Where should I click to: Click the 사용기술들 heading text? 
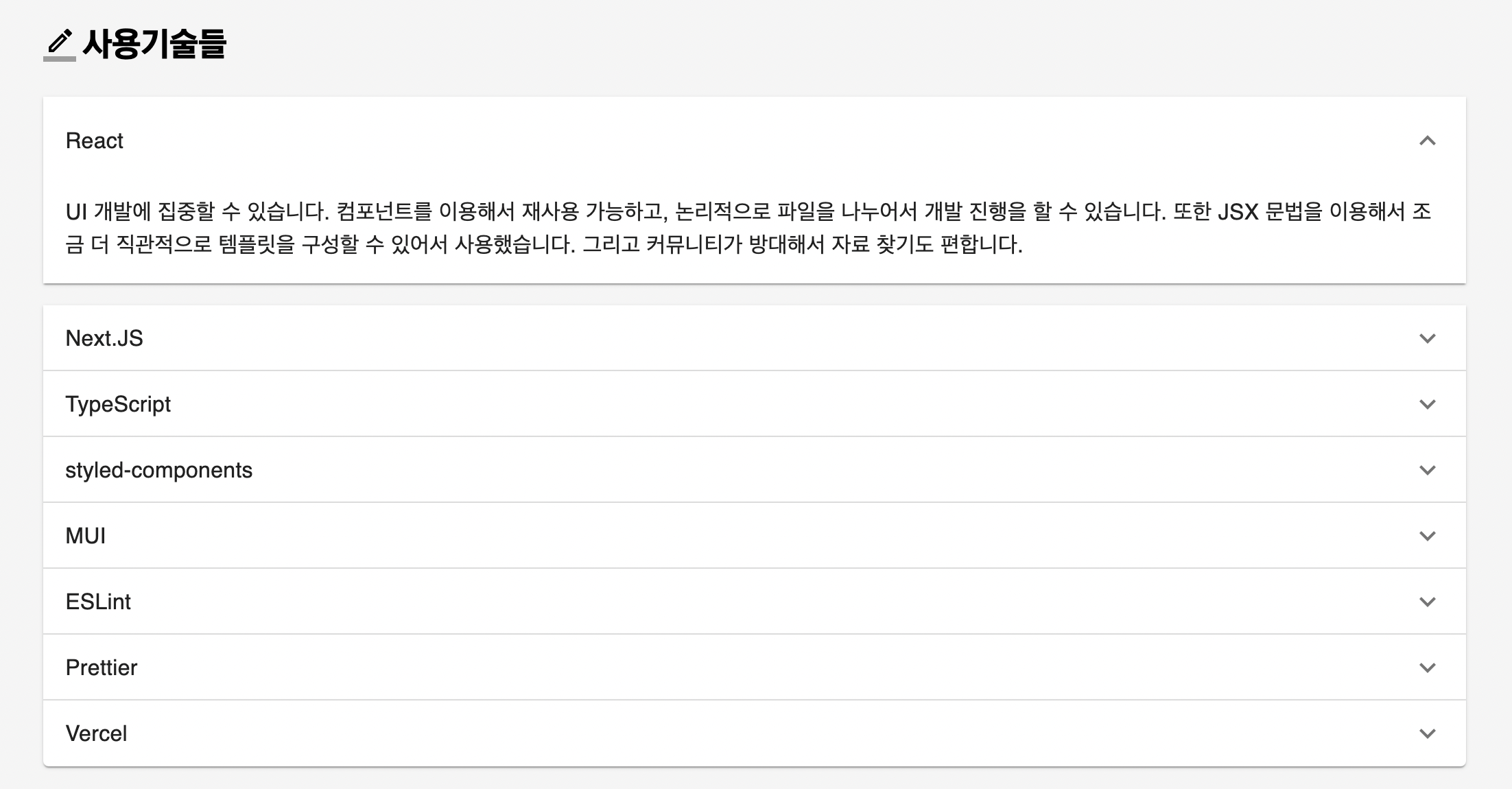coord(154,44)
